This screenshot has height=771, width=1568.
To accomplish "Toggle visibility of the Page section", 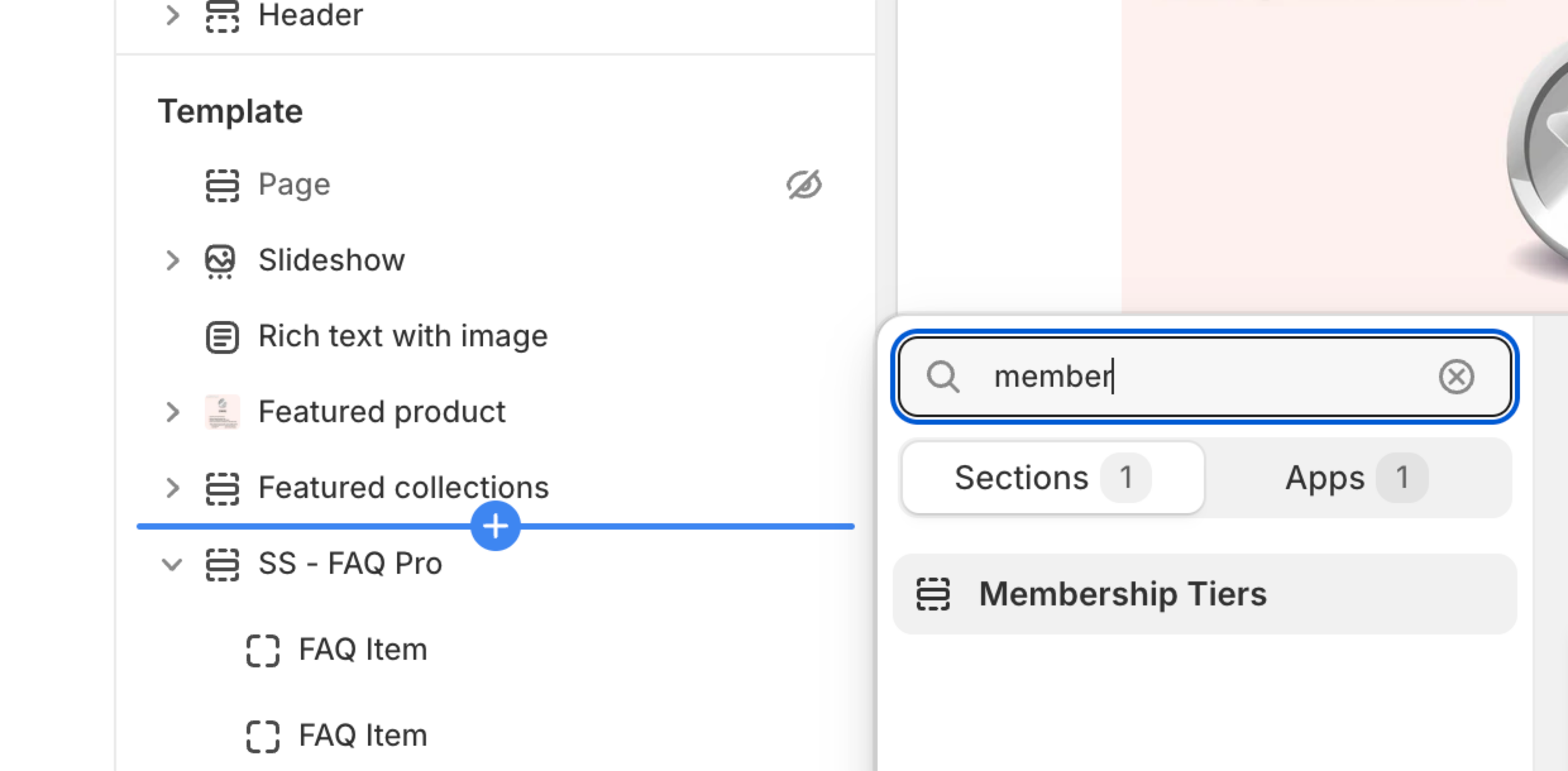I will coord(804,185).
